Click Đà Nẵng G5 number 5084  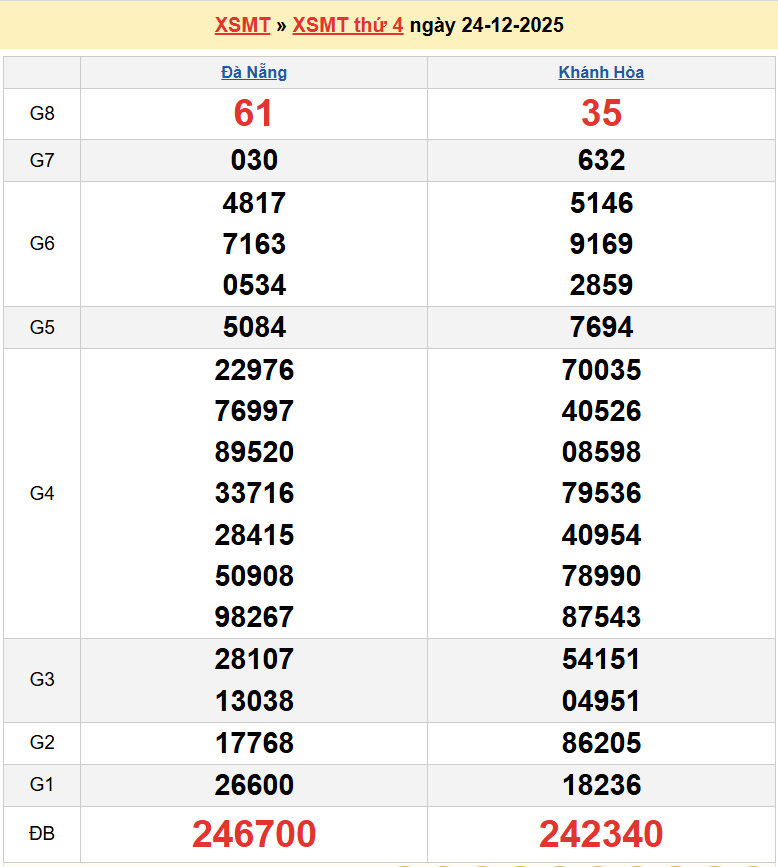tap(254, 327)
